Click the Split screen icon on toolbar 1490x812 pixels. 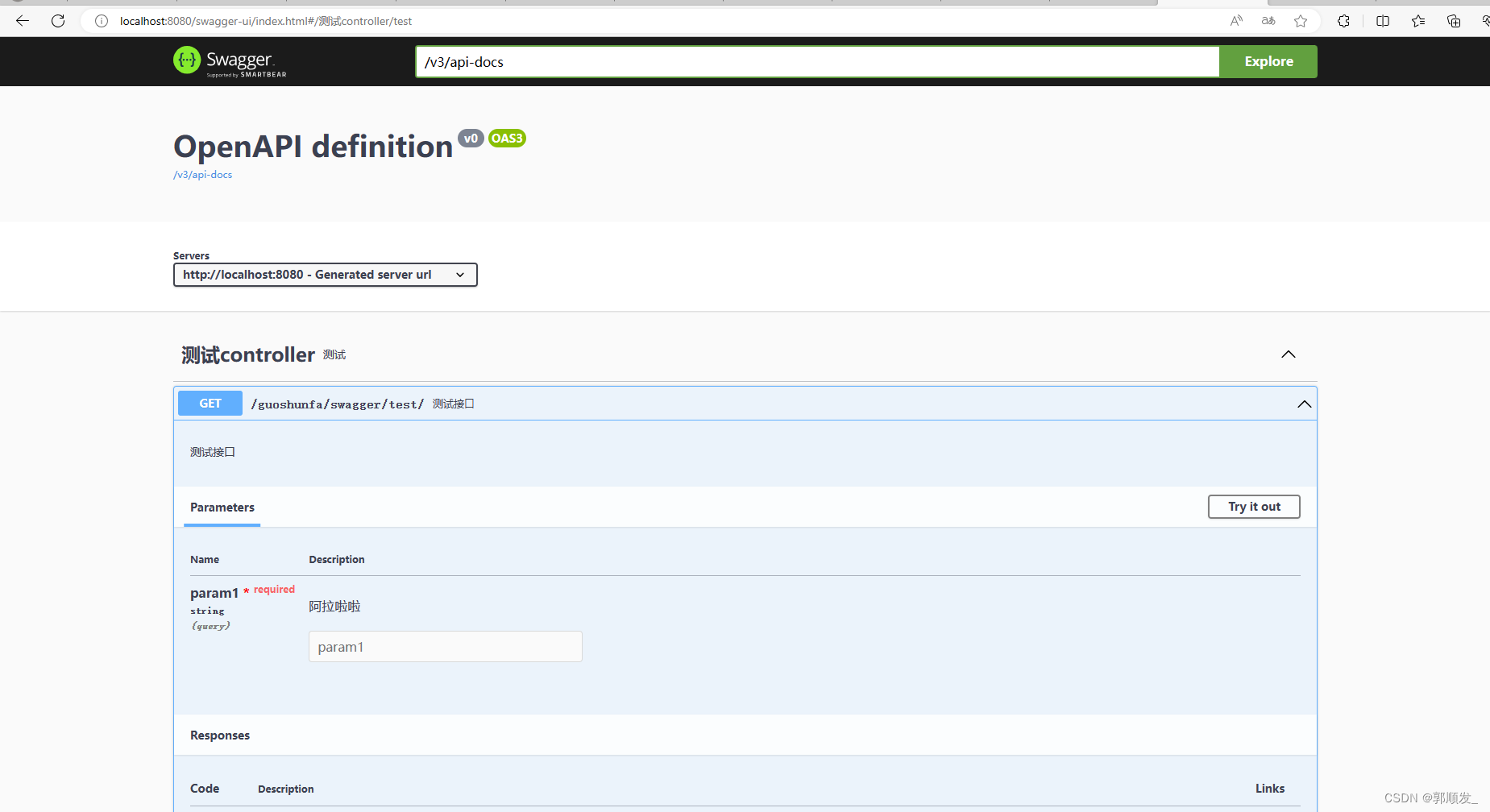(x=1382, y=21)
